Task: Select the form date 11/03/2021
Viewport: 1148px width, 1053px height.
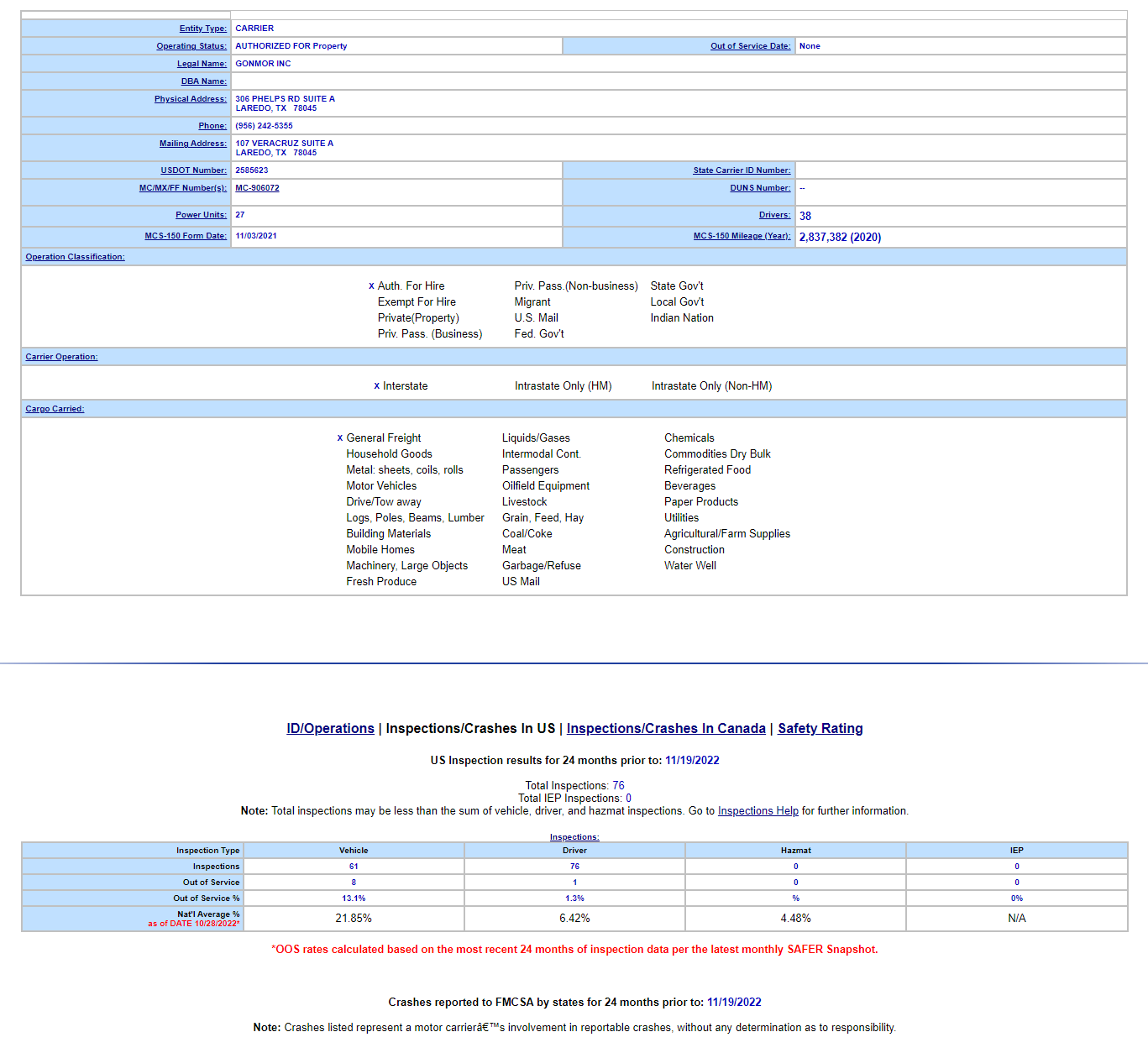Action: 256,236
